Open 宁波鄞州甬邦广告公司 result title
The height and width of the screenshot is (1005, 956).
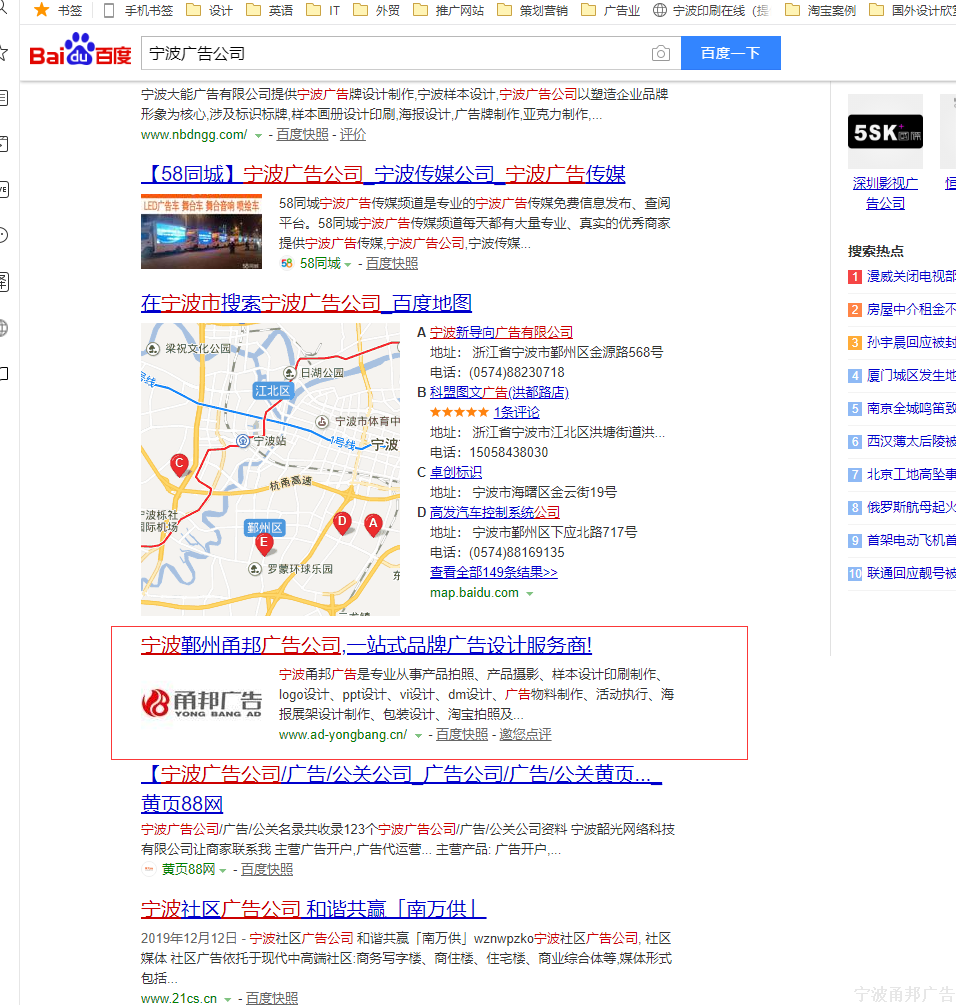click(x=367, y=645)
